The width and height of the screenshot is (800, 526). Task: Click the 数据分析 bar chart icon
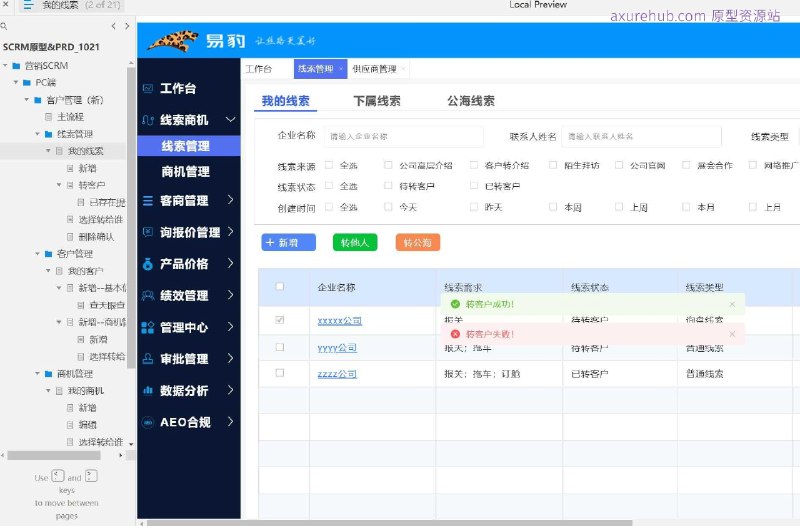point(148,391)
